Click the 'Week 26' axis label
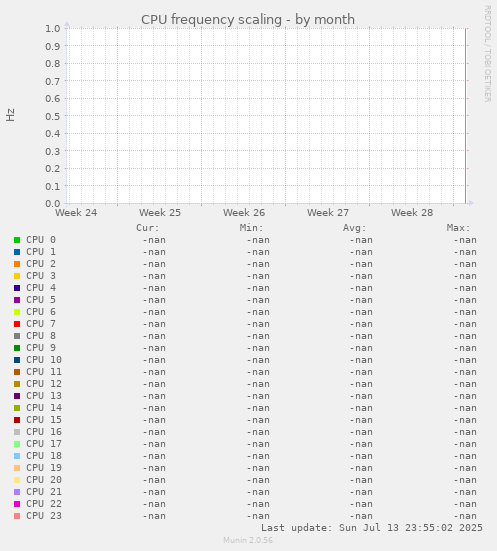This screenshot has height=551, width=497. 244,213
